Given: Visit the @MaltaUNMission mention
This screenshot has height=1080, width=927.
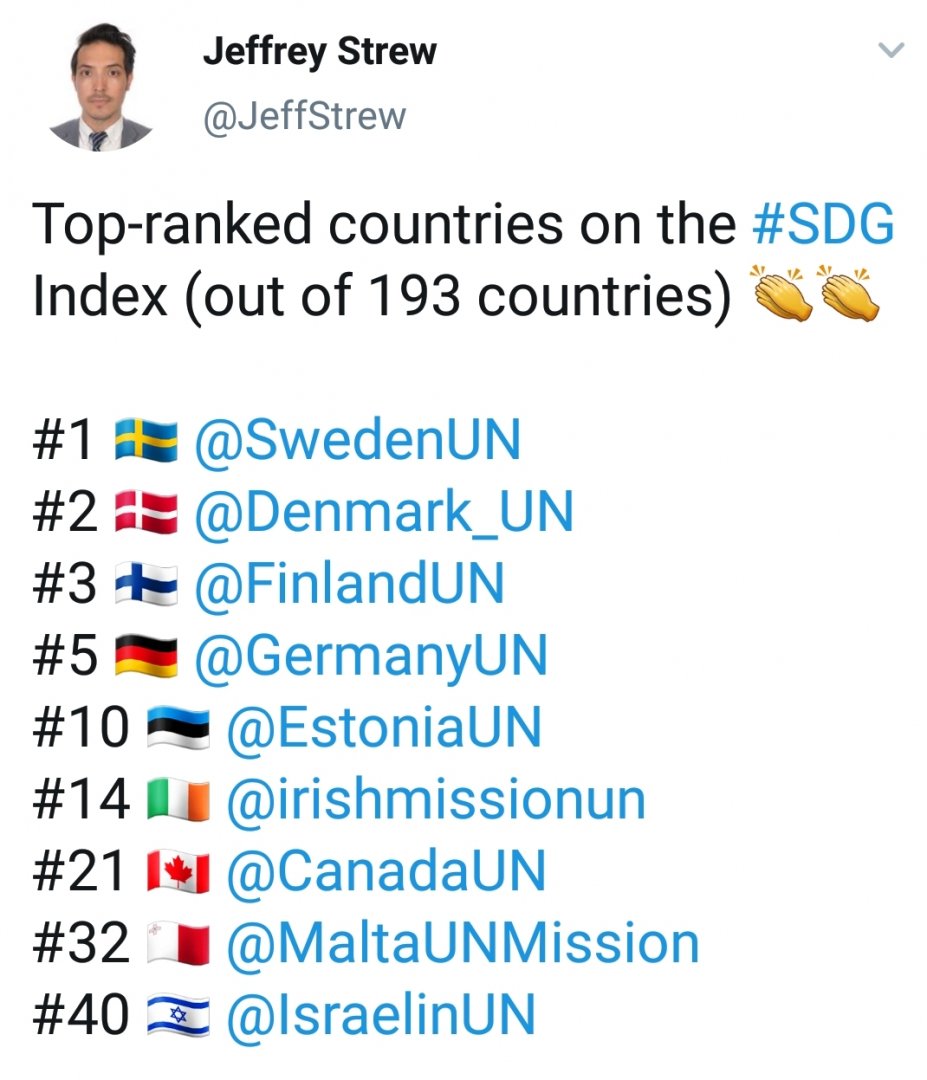Looking at the screenshot, I should pyautogui.click(x=463, y=943).
